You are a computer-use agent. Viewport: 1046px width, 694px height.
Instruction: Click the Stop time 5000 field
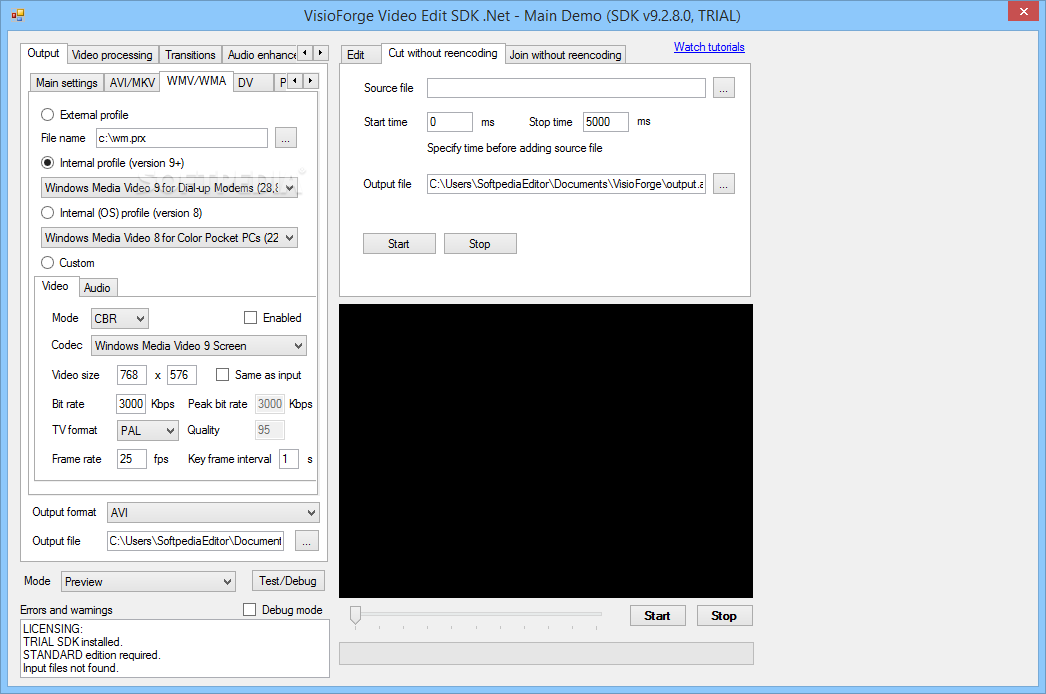[605, 122]
